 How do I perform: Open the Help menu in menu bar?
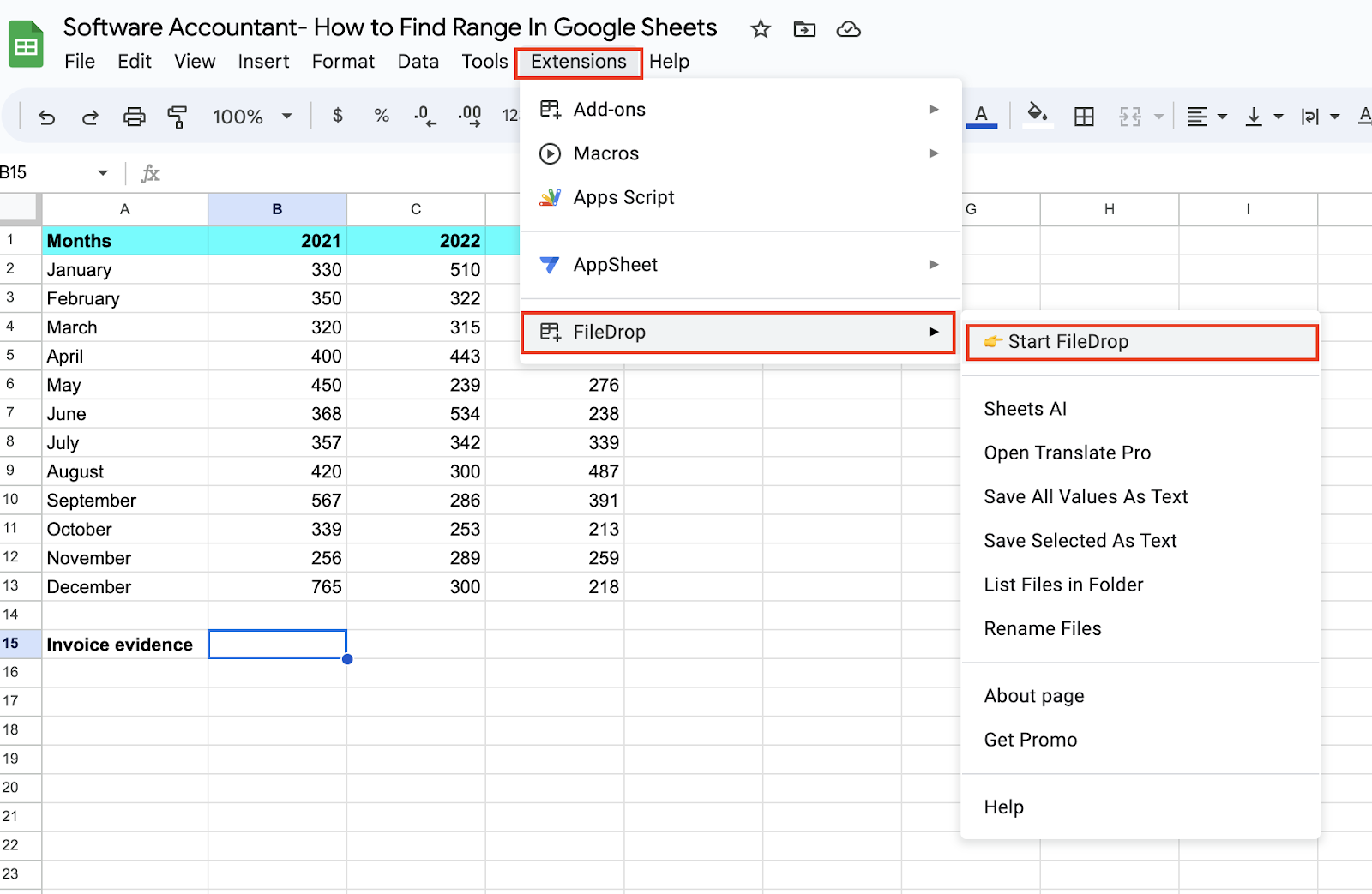[x=669, y=62]
